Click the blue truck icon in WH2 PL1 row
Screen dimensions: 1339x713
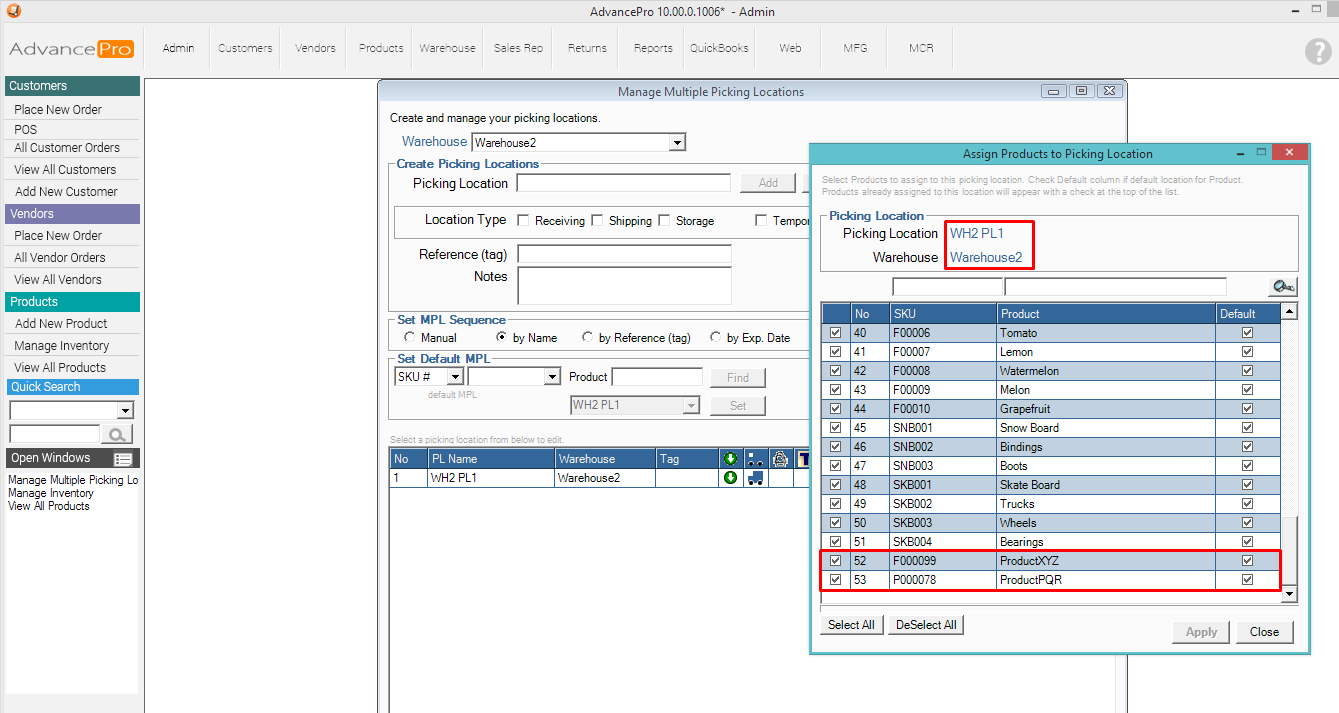pos(755,478)
